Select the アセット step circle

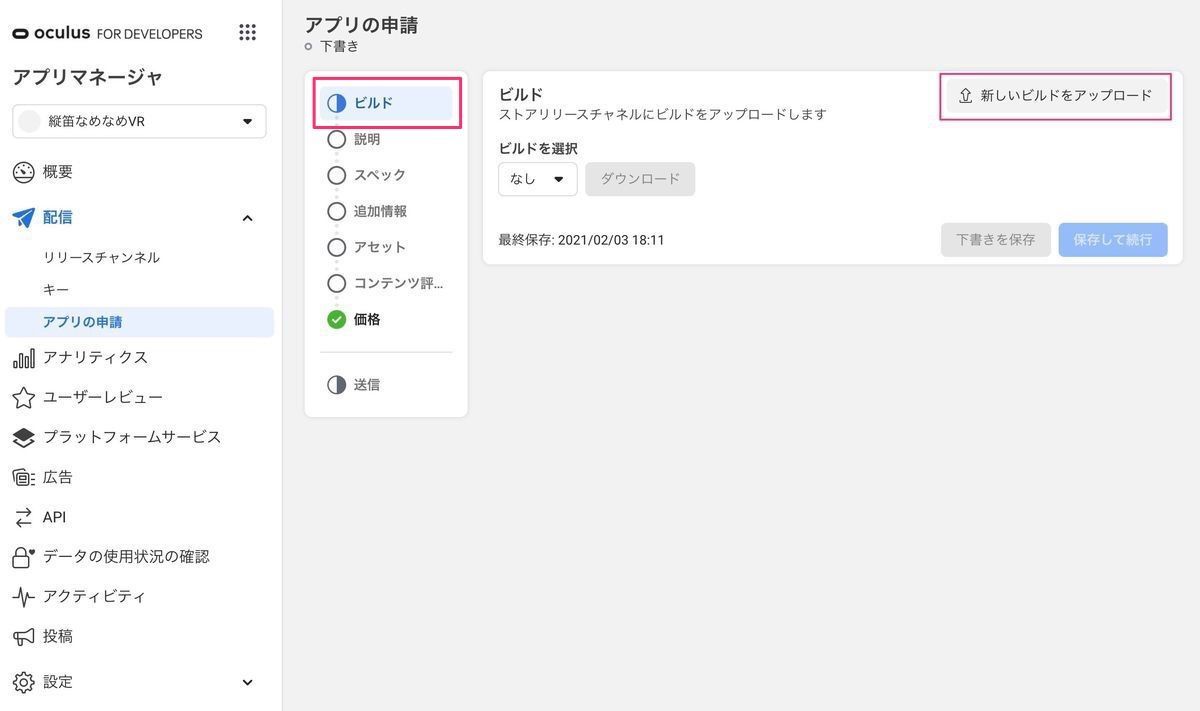[x=337, y=247]
